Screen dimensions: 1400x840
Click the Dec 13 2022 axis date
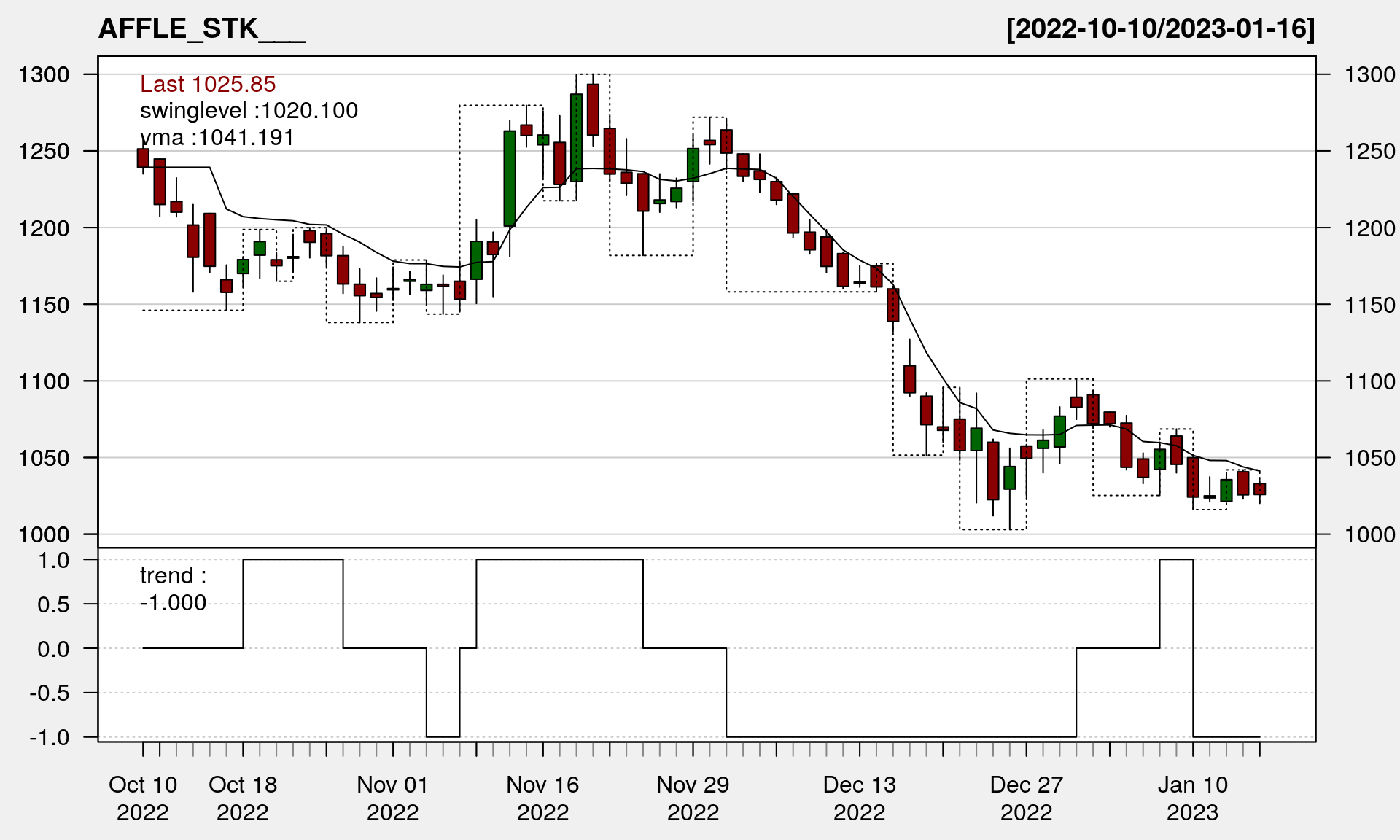(859, 798)
